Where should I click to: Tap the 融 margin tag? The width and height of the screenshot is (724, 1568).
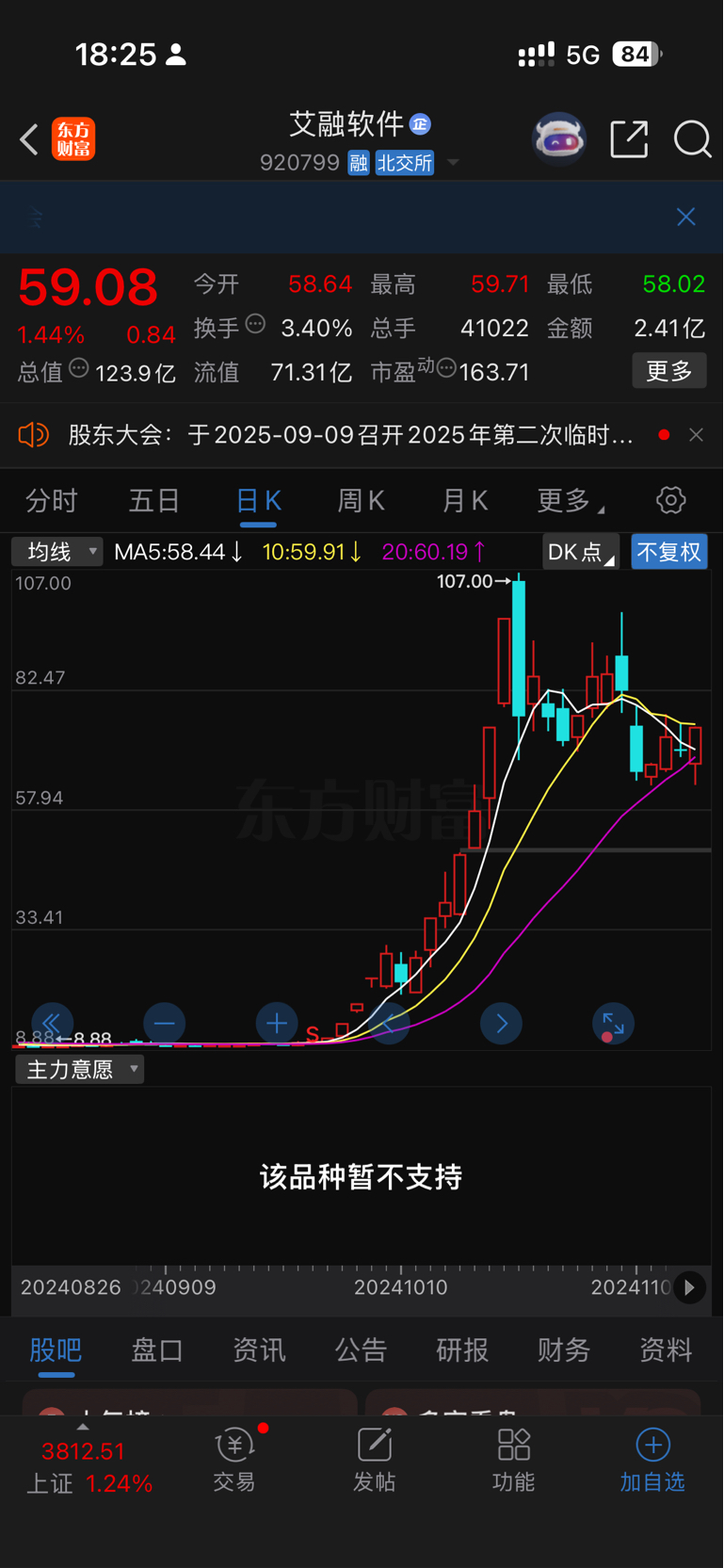(x=358, y=163)
